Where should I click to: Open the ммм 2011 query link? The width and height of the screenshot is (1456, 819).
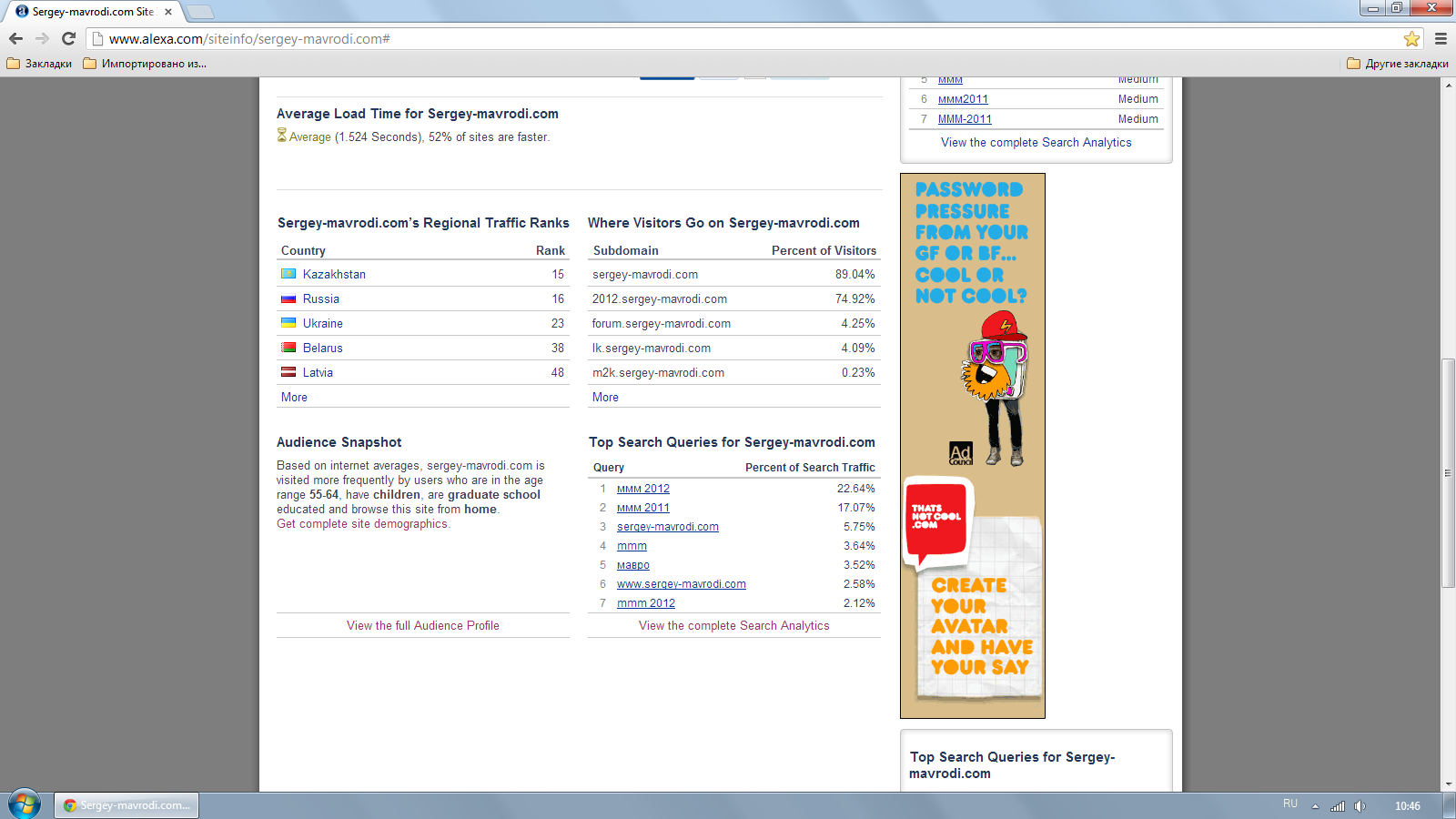coord(643,508)
